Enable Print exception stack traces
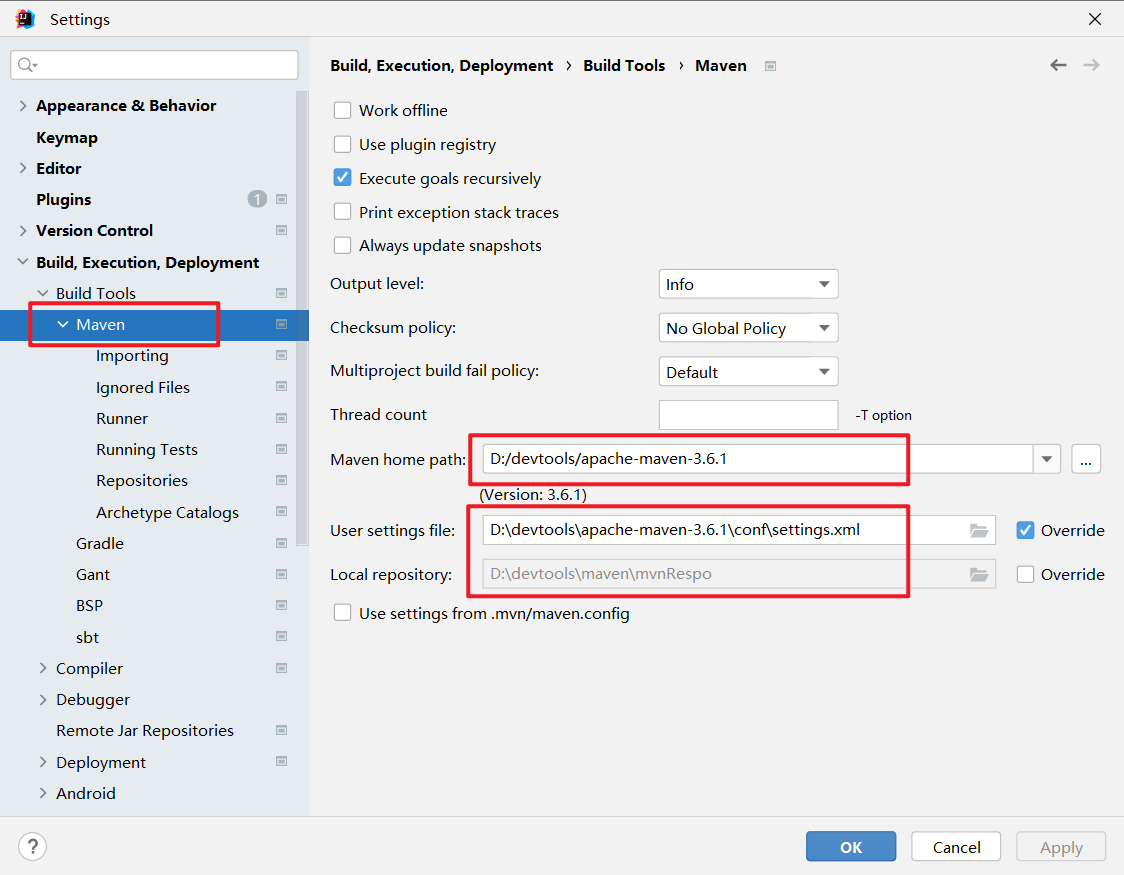Screen dimensions: 1124x875 343,212
